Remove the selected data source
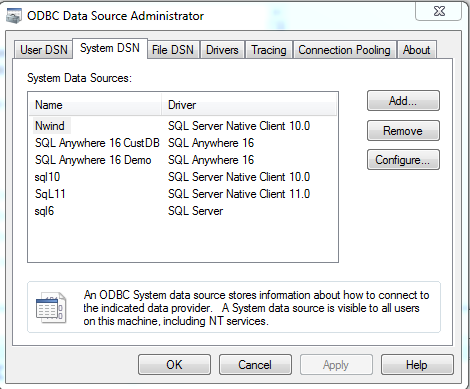Screen dimensions: 470x389 tap(403, 131)
